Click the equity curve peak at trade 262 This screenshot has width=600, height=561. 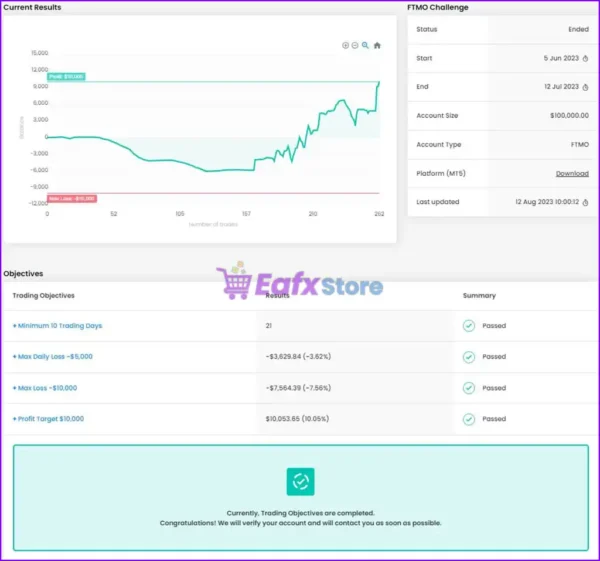(x=379, y=82)
